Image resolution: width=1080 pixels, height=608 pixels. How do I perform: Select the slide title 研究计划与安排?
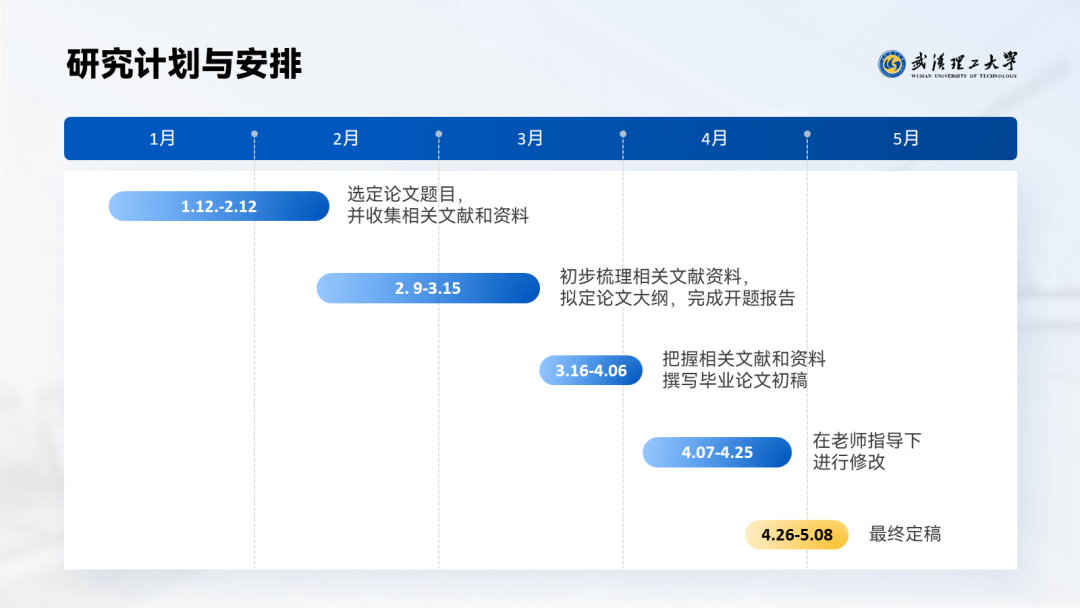(x=184, y=64)
